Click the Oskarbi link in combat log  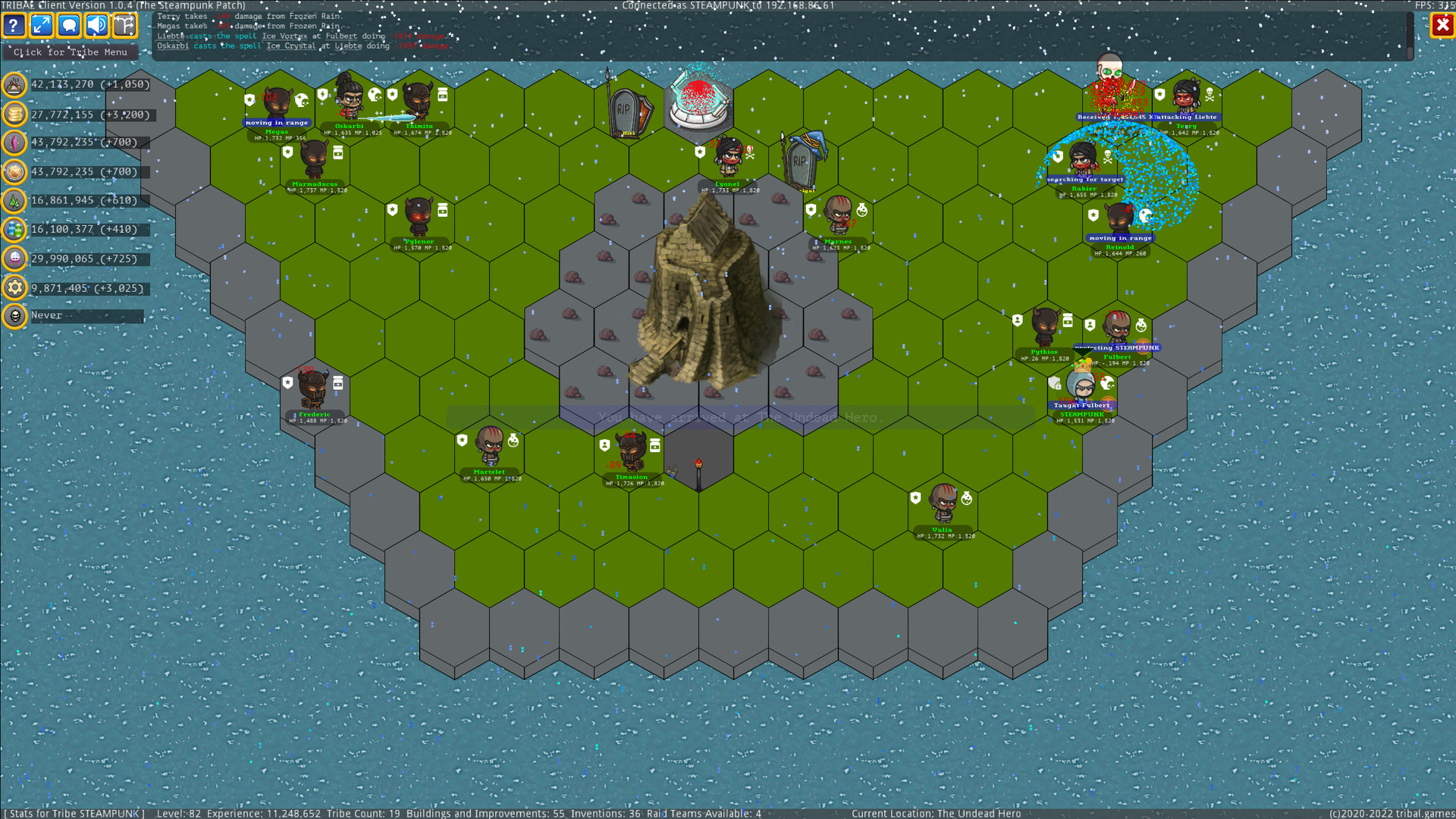[x=173, y=46]
